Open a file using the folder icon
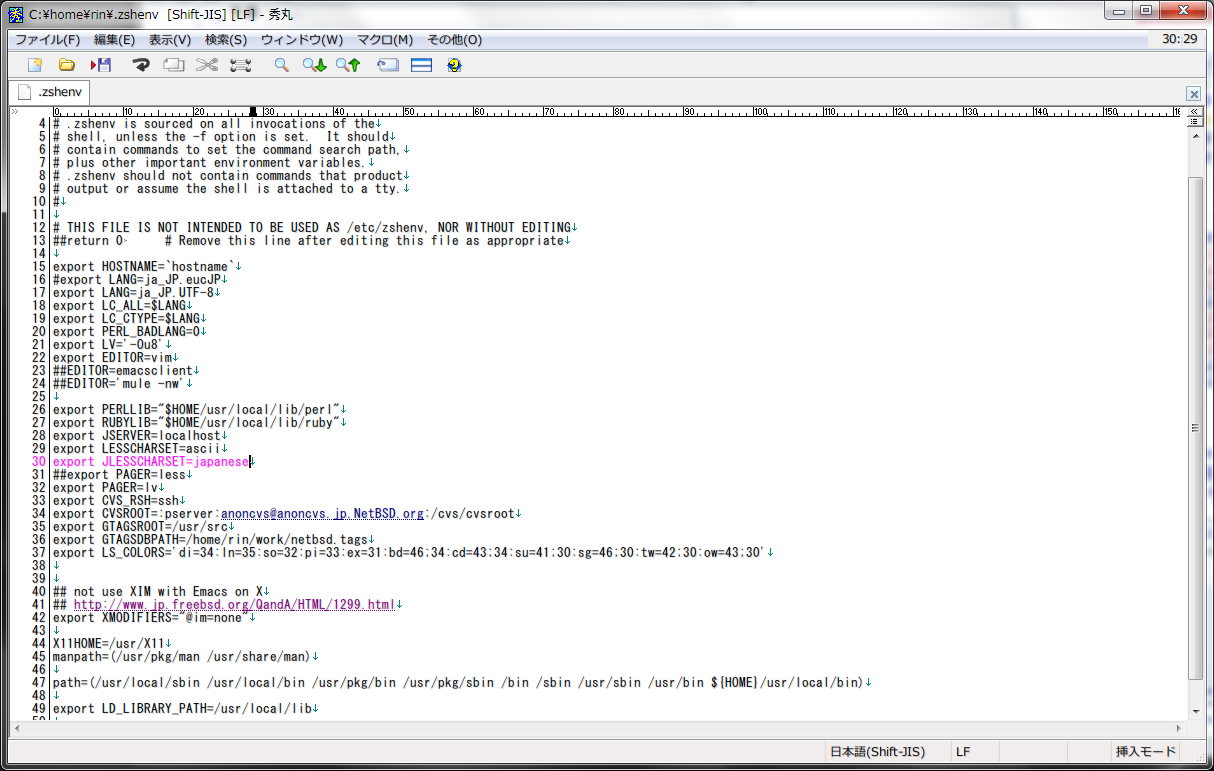 67,65
